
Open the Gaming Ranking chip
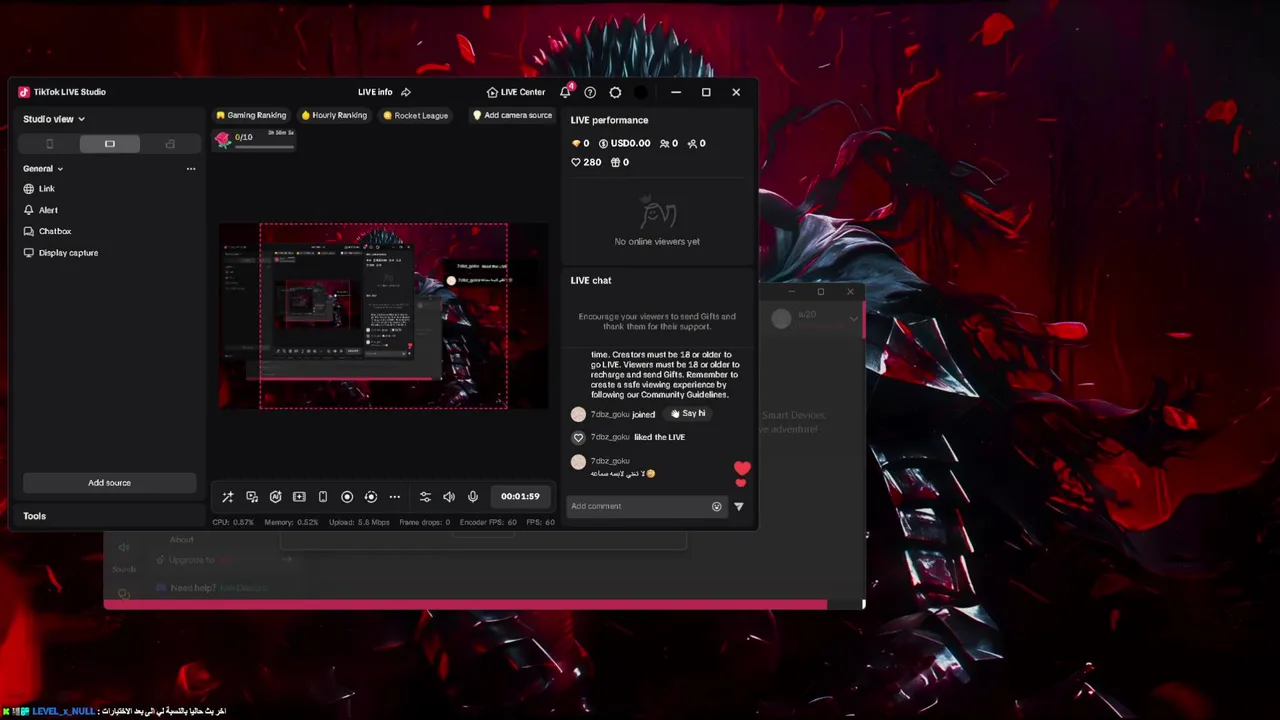click(251, 115)
